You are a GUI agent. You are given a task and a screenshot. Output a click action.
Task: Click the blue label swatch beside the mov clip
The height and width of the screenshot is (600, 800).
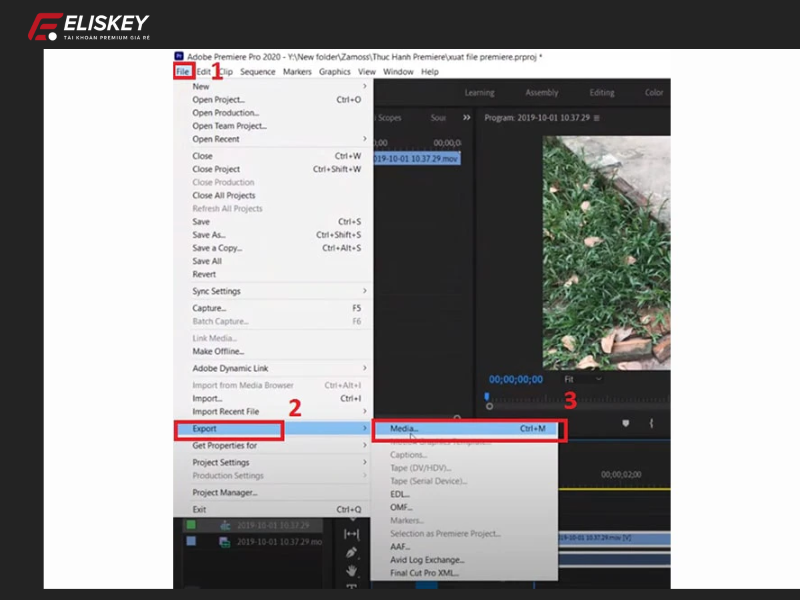190,541
